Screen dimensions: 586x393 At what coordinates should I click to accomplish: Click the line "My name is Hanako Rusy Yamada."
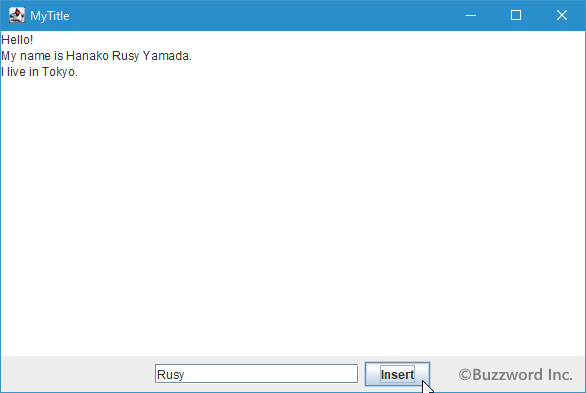tap(96, 56)
